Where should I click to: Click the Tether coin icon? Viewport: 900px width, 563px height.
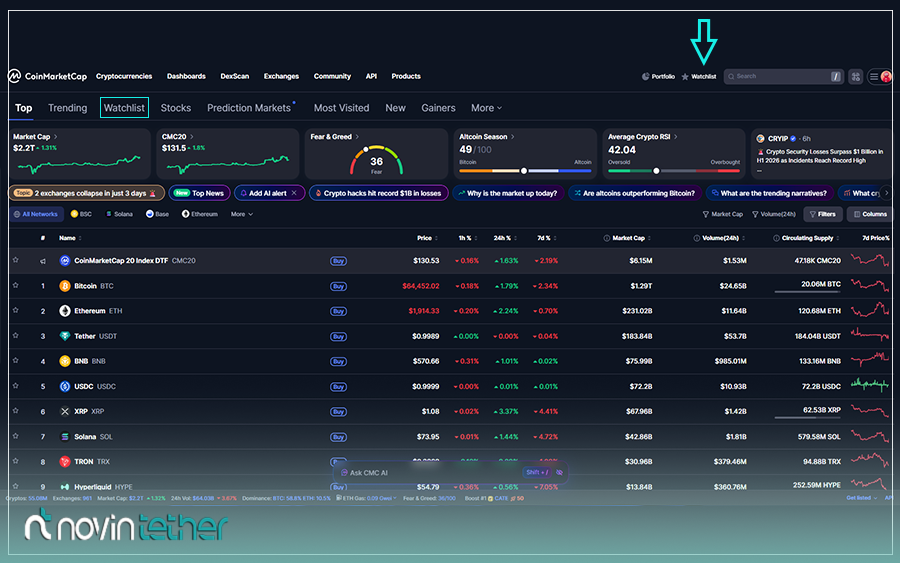pos(65,336)
